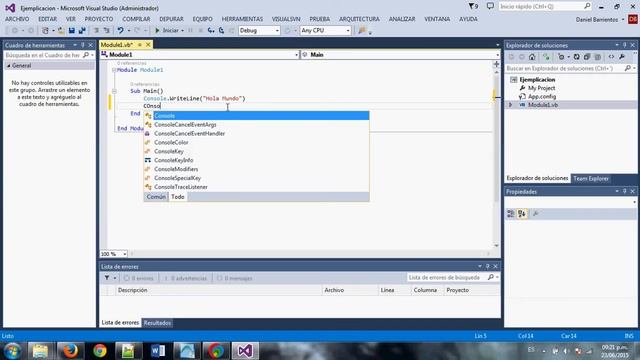Click the error list search field
This screenshot has width=640, height=360.
pos(453,278)
